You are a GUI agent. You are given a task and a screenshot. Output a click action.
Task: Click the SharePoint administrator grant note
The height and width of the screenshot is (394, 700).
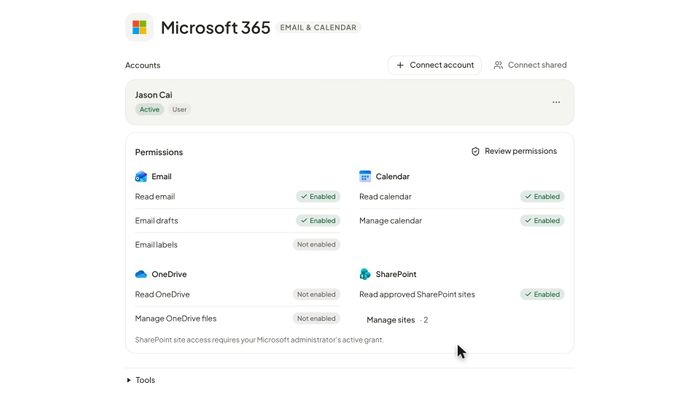259,340
